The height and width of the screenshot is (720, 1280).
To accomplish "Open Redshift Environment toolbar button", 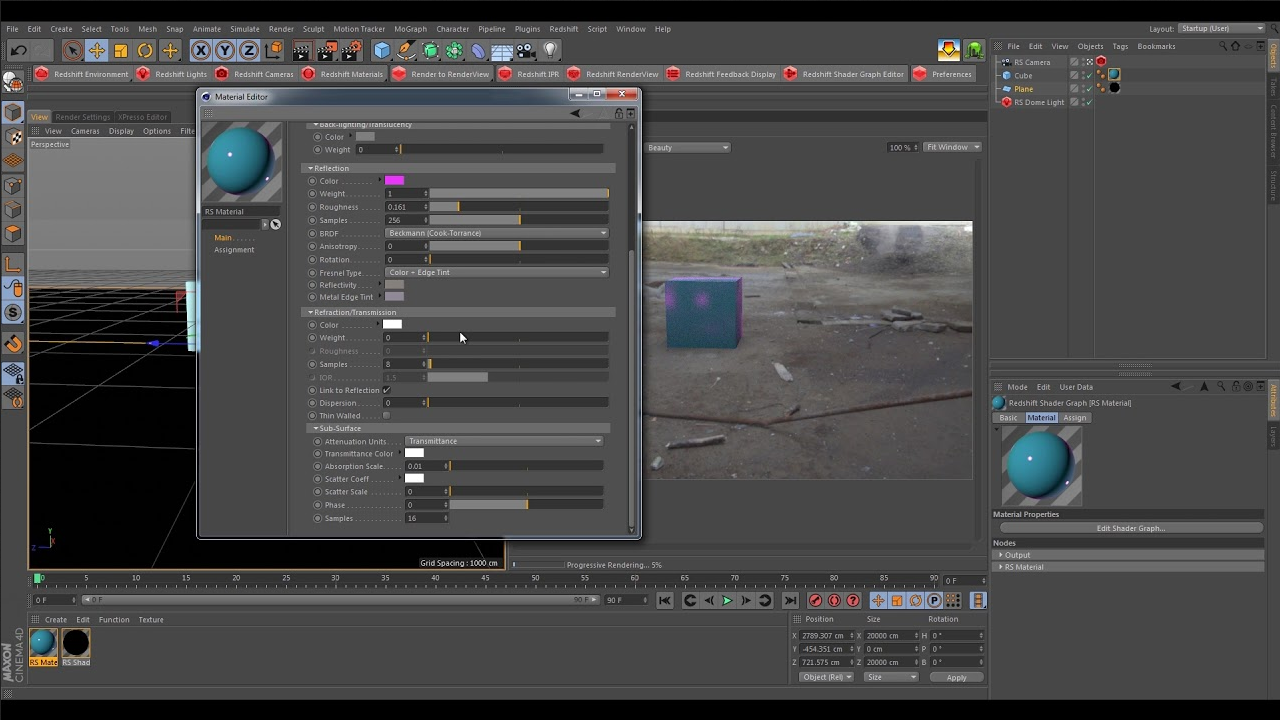I will 82,74.
